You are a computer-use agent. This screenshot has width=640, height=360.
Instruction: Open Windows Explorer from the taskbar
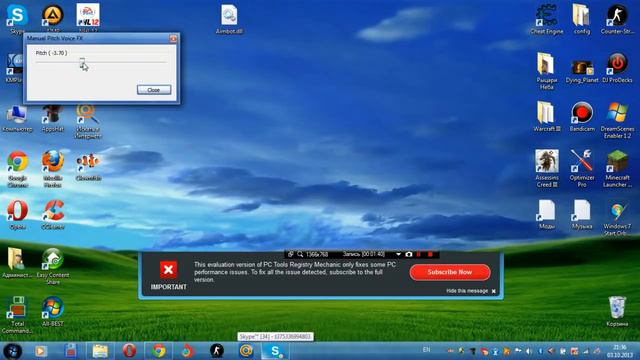point(100,351)
